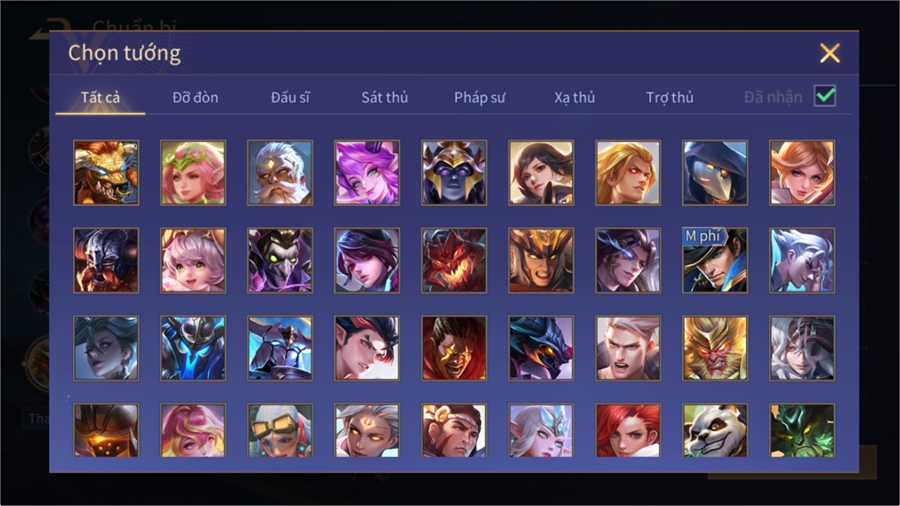Close the 'Chọn tướng' dialog

coord(829,53)
